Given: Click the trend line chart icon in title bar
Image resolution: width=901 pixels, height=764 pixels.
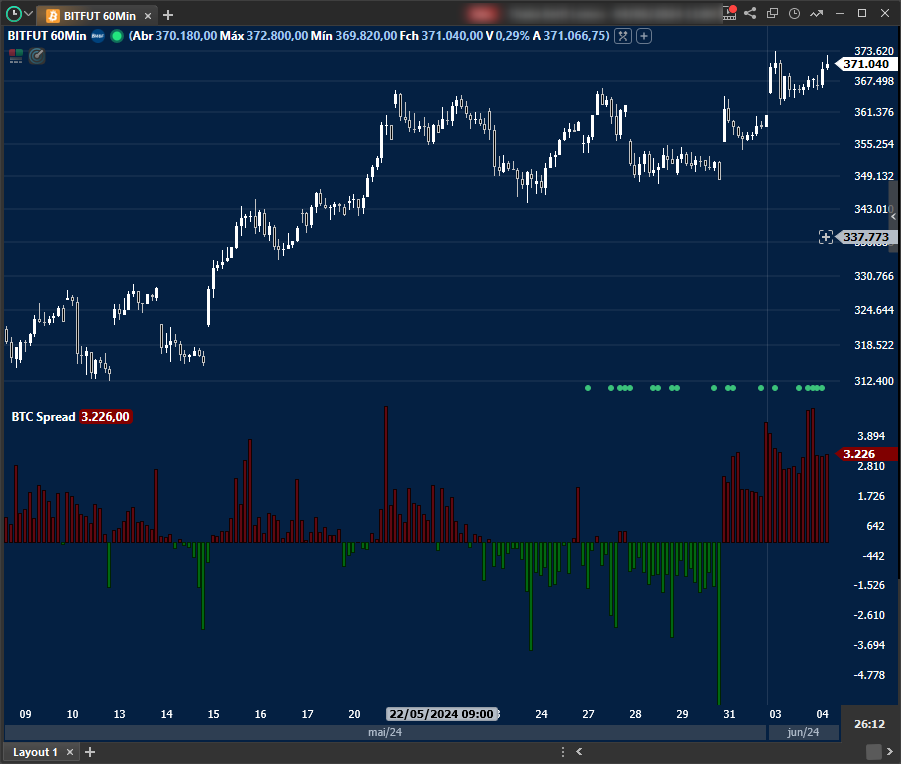Looking at the screenshot, I should 817,13.
